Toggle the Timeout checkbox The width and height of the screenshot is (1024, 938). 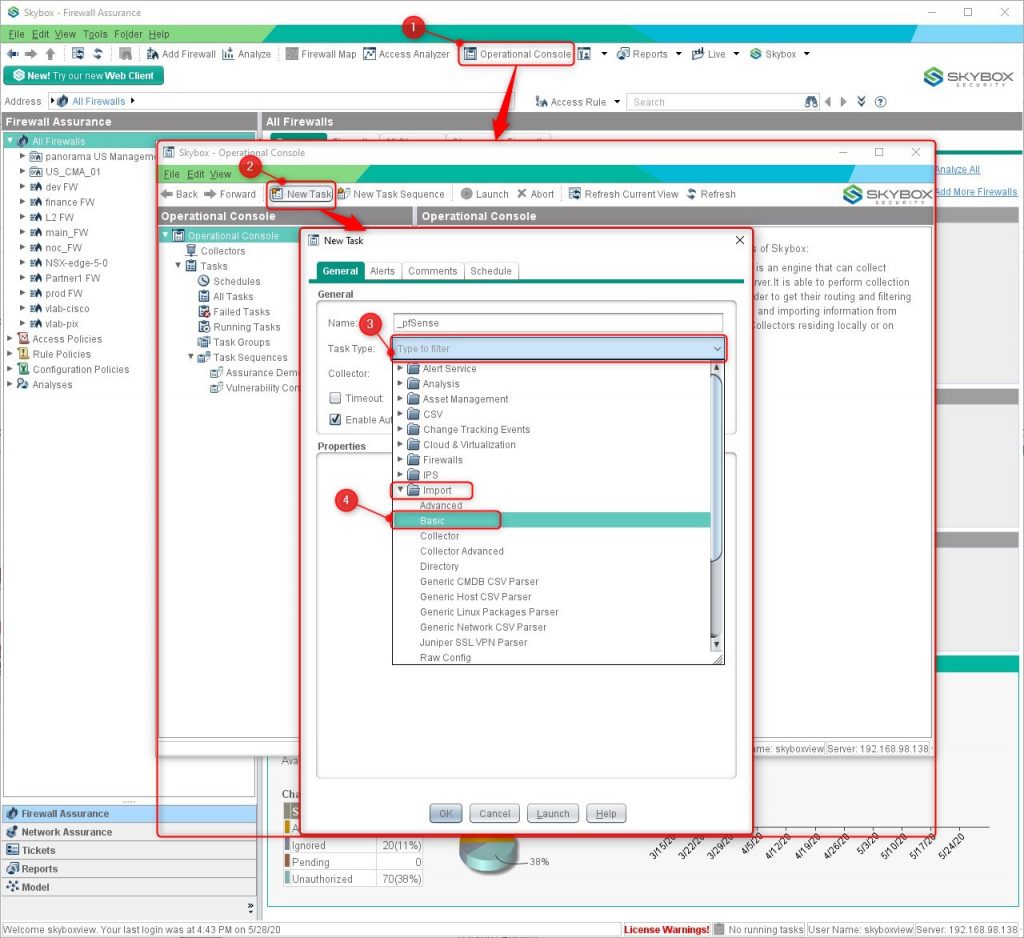(x=335, y=398)
